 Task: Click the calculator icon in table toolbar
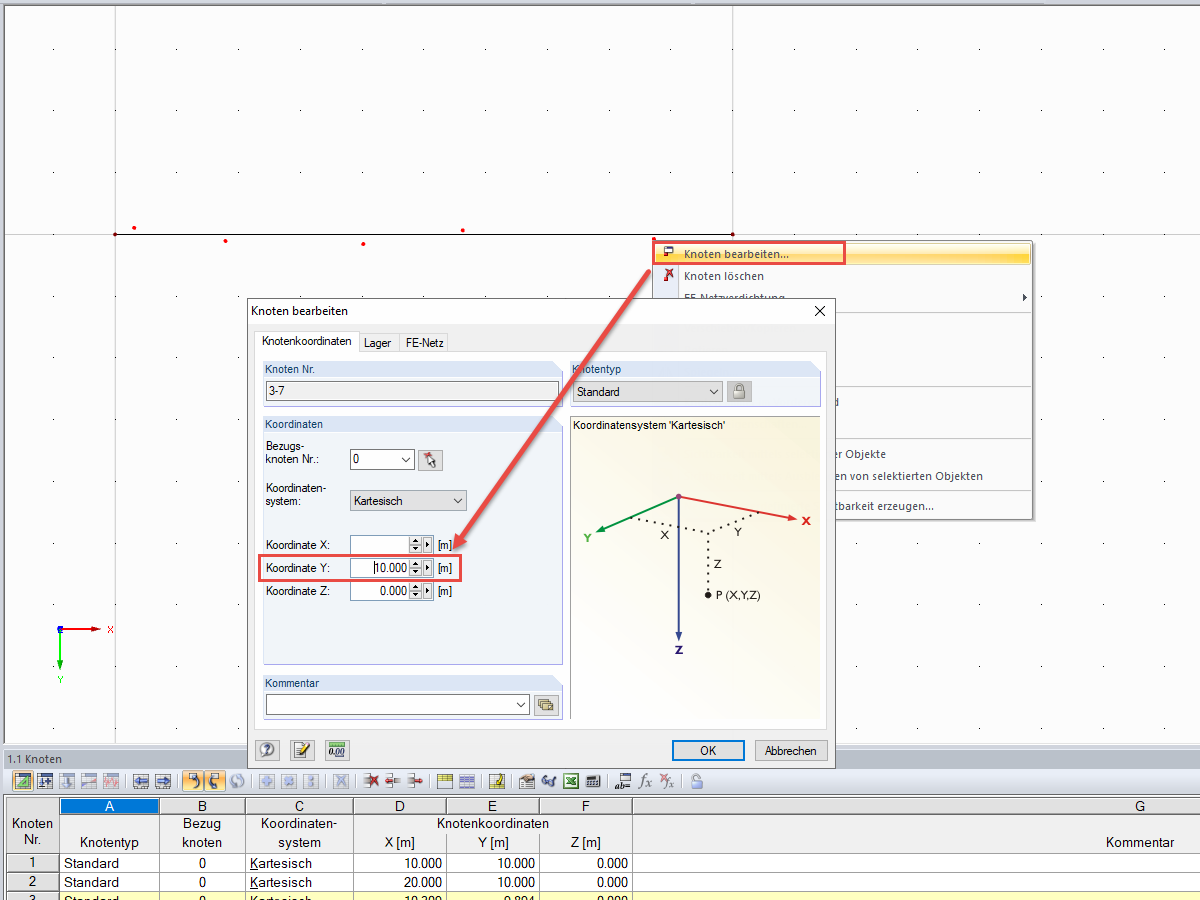(x=593, y=781)
